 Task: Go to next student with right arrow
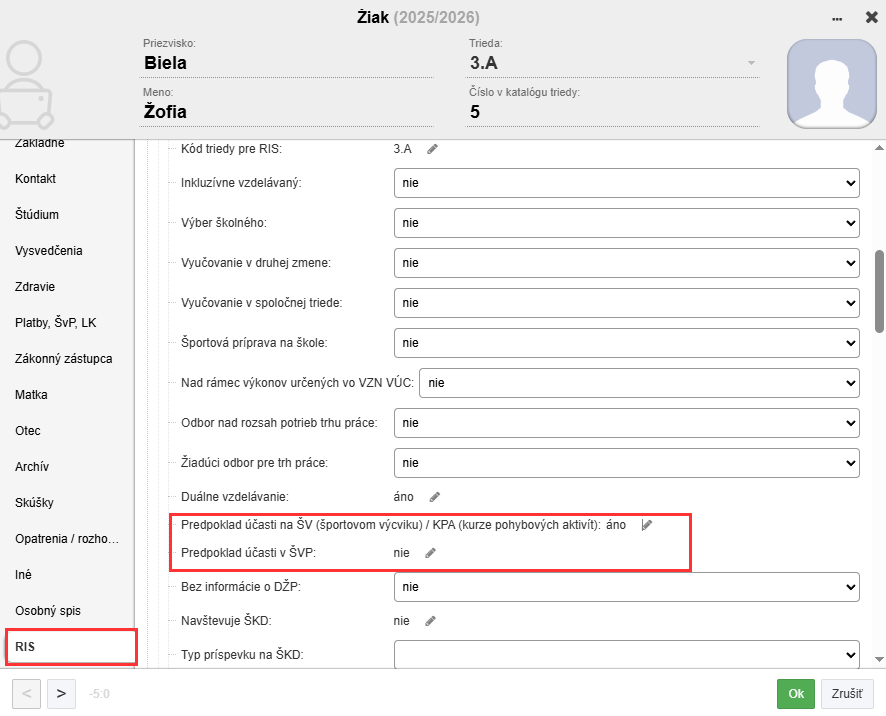click(61, 692)
